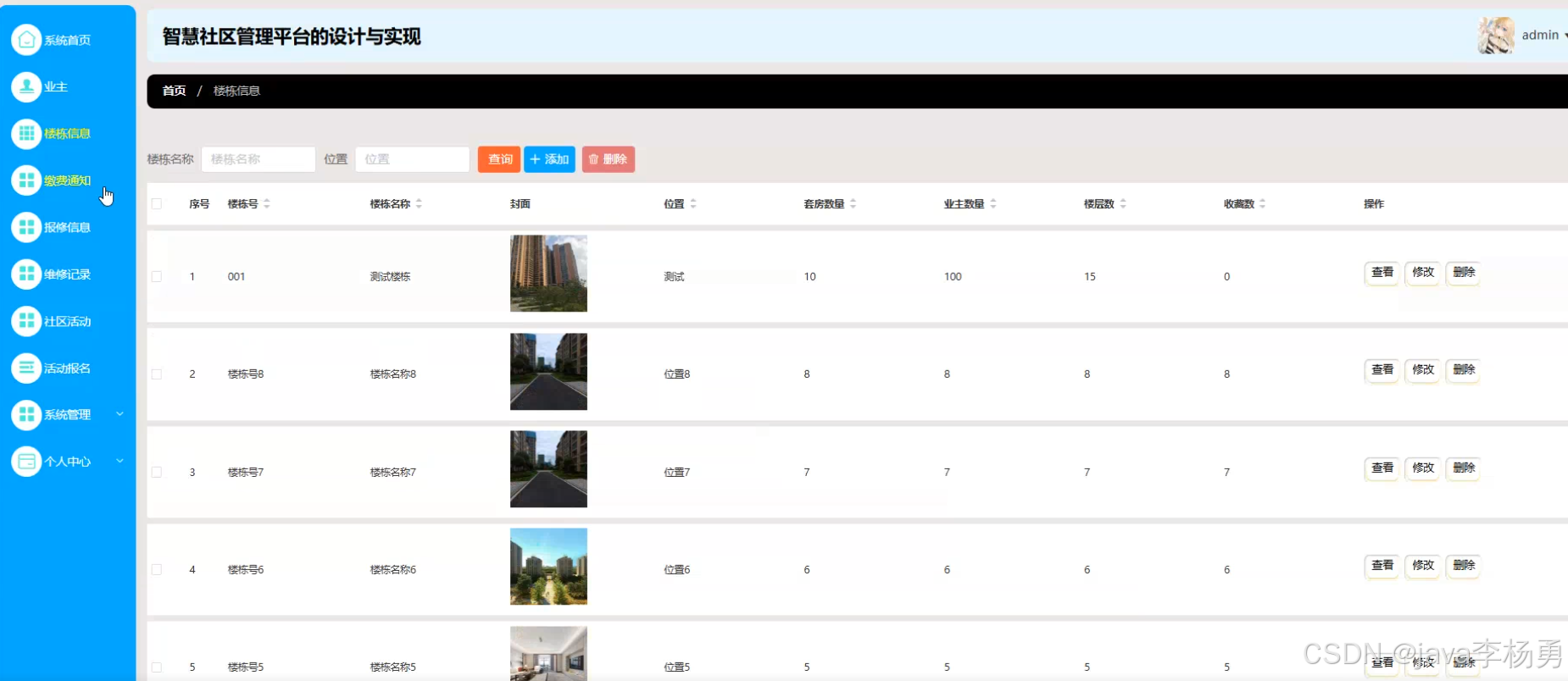Viewport: 1568px width, 681px height.
Task: Go to 系统首页 menu item
Action: 68,41
